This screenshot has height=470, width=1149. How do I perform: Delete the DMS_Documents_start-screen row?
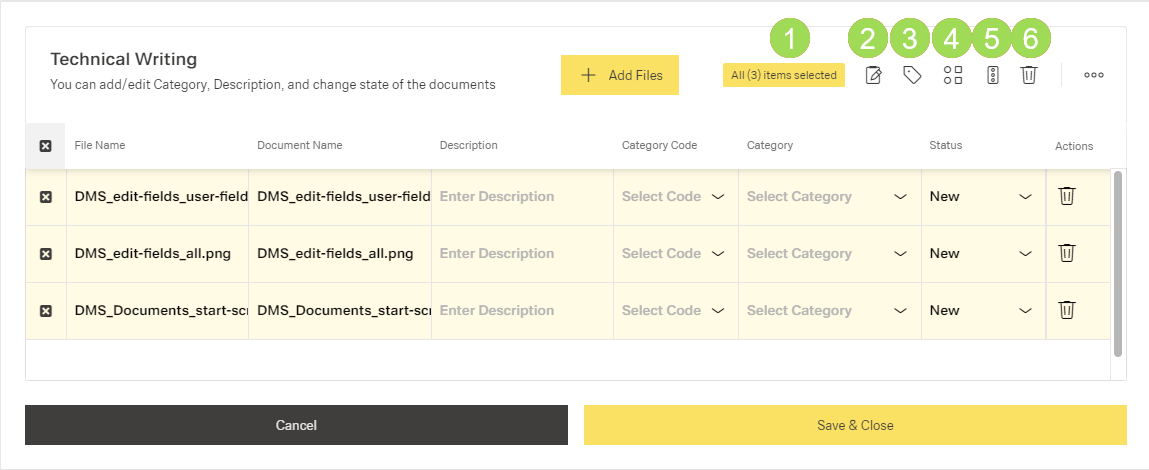tap(1067, 310)
